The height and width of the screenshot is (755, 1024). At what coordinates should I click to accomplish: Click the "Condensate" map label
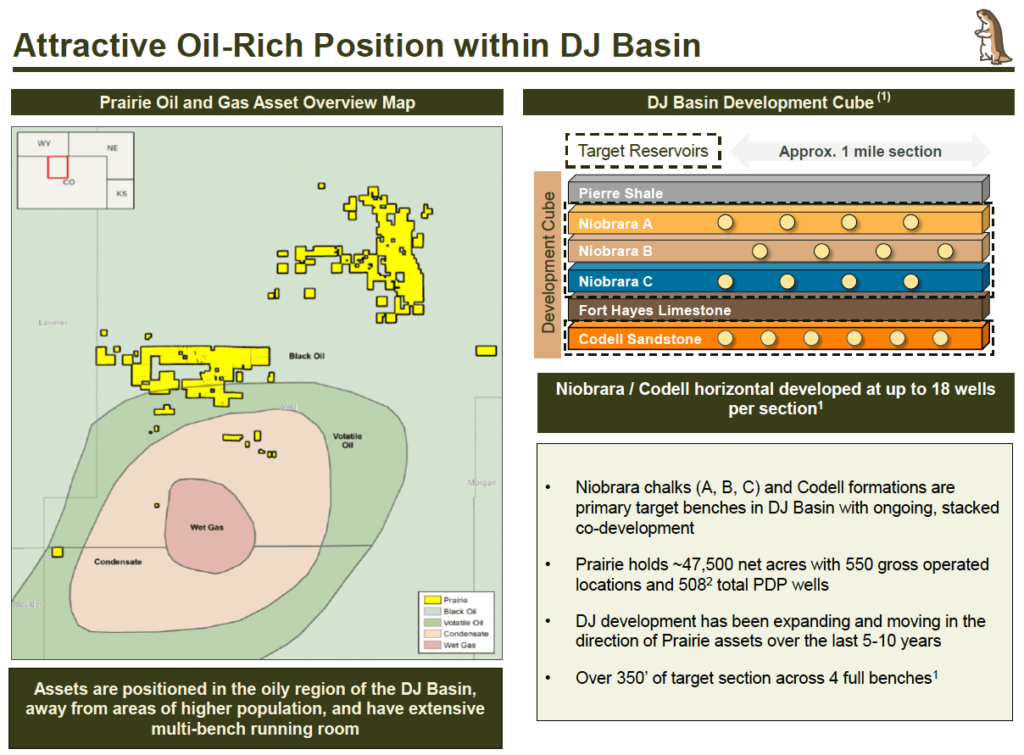(118, 562)
